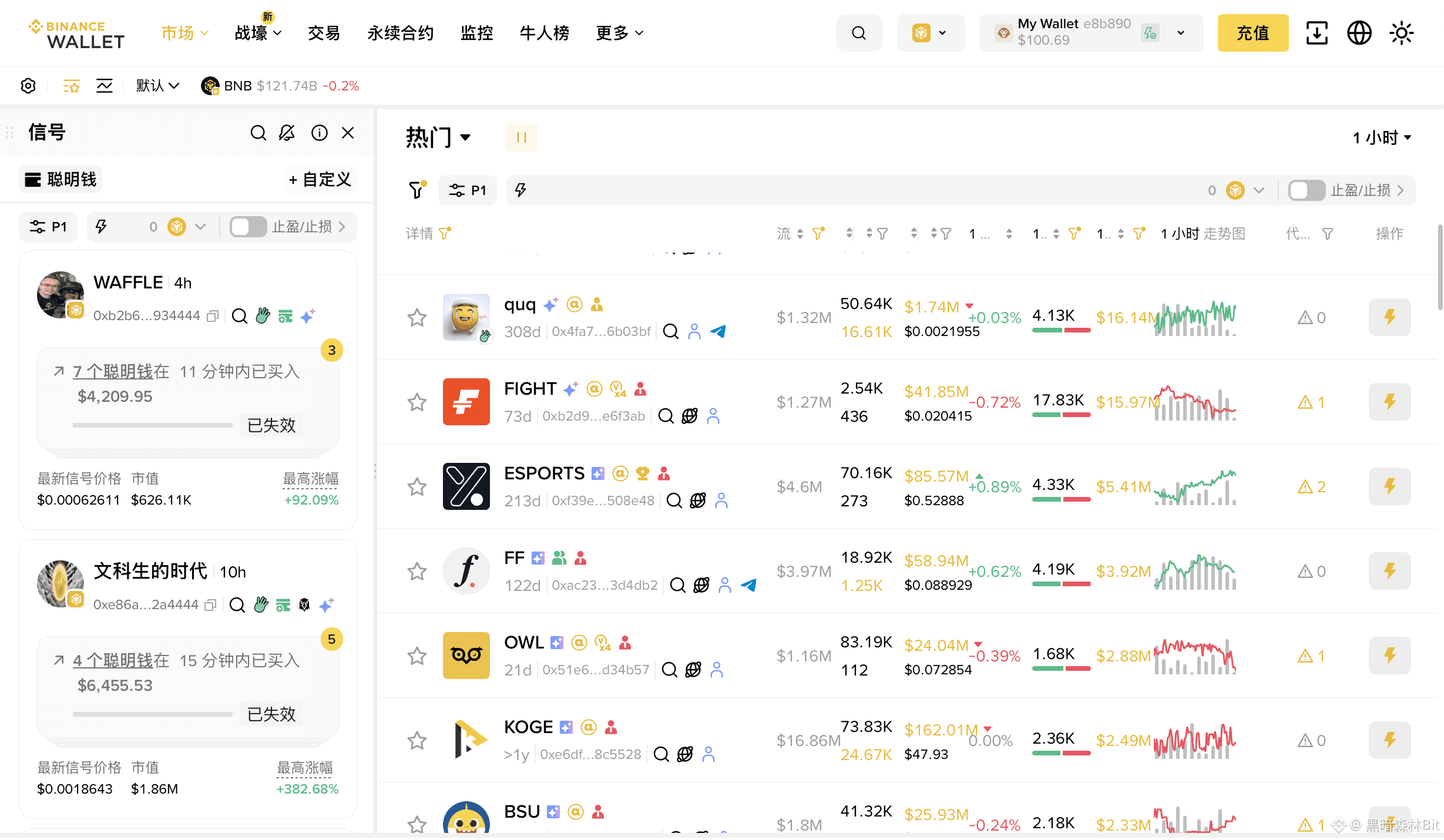Toggle 止盈/止损 switch in signal panel
This screenshot has height=840, width=1444.
click(248, 227)
